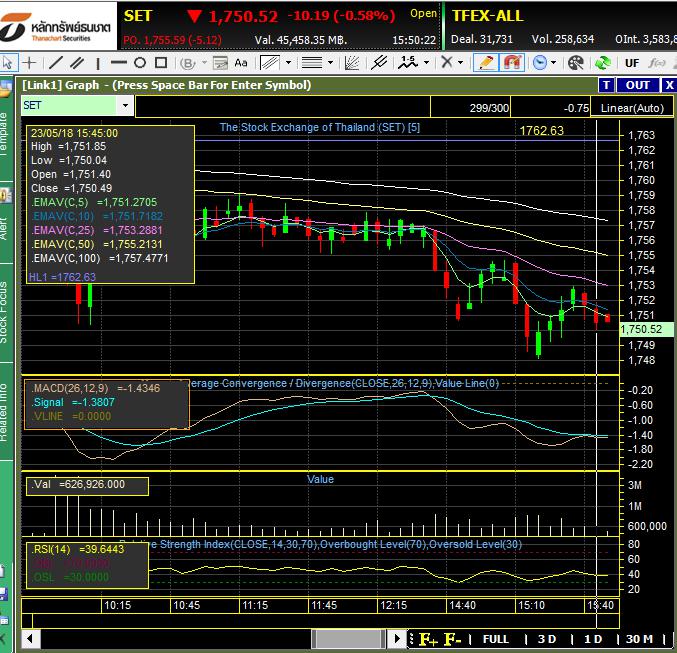This screenshot has height=653, width=677.
Task: Select the crosshair cursor tool
Action: (29, 63)
